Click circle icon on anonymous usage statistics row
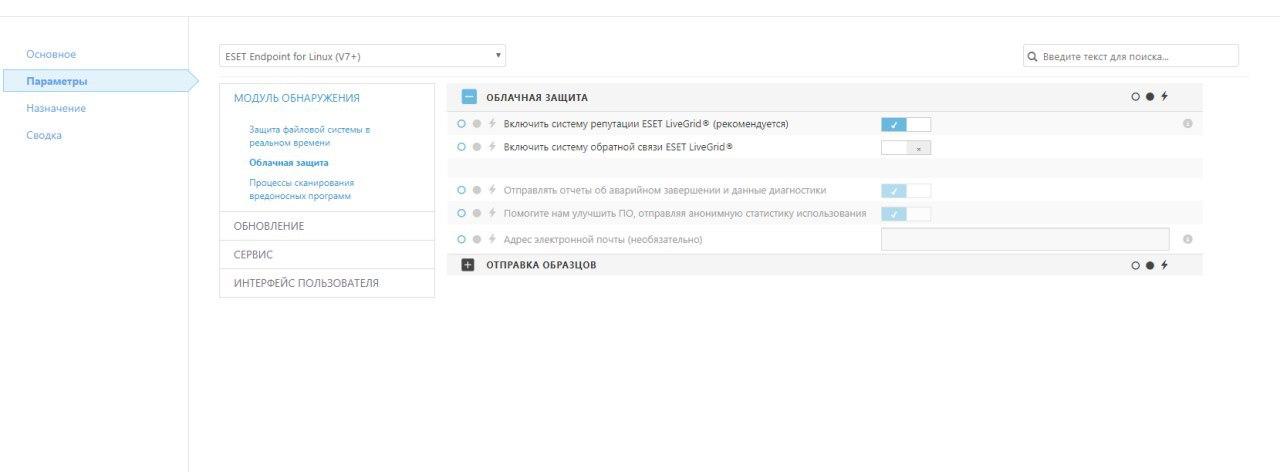The height and width of the screenshot is (472, 1280). coord(461,213)
